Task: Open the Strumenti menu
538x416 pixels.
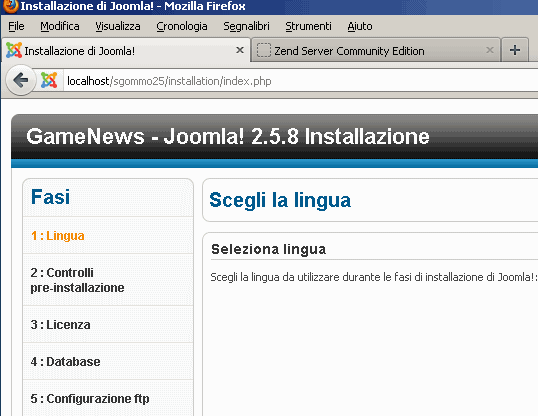Action: pos(308,26)
